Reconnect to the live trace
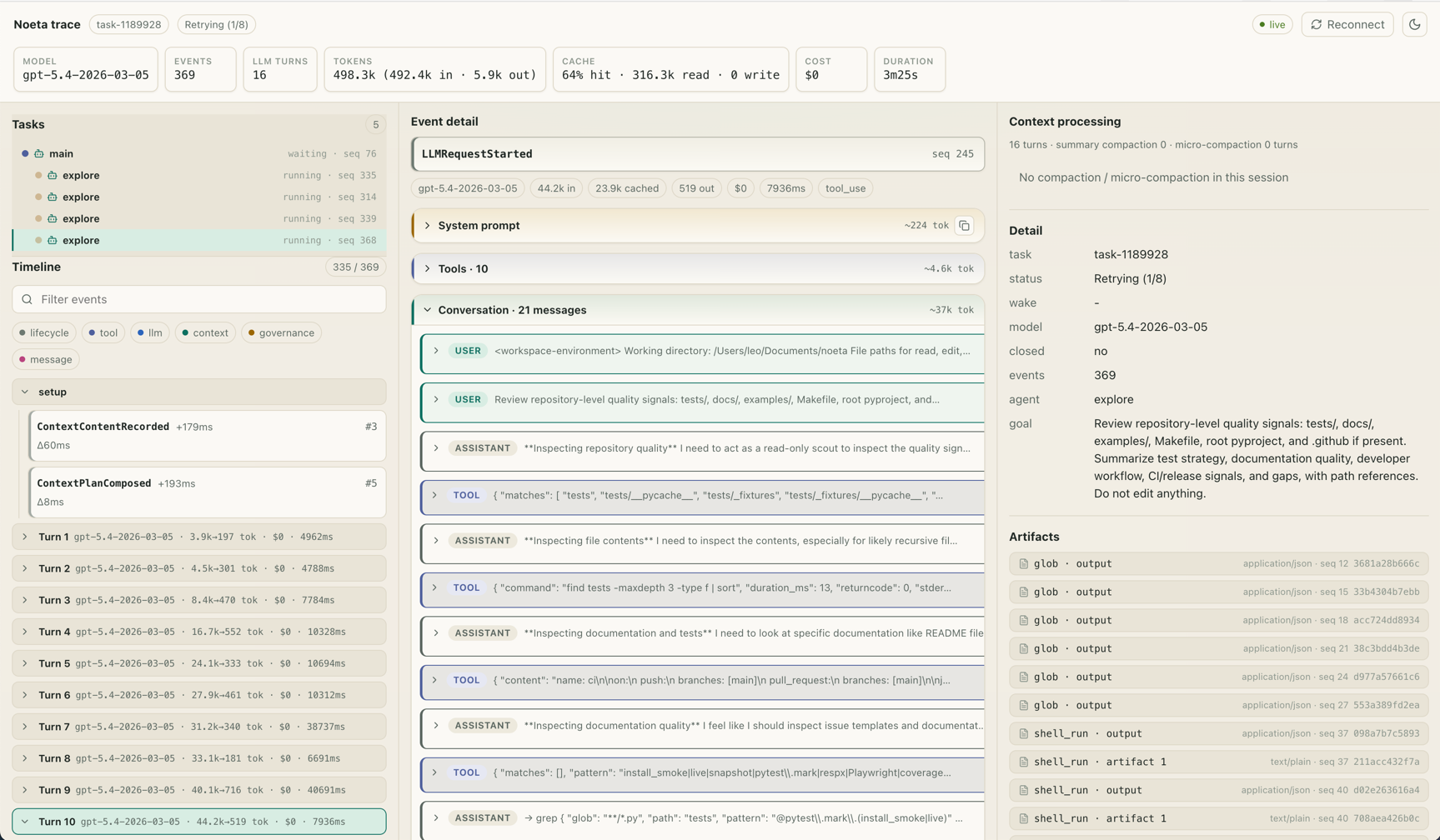 click(x=1347, y=24)
